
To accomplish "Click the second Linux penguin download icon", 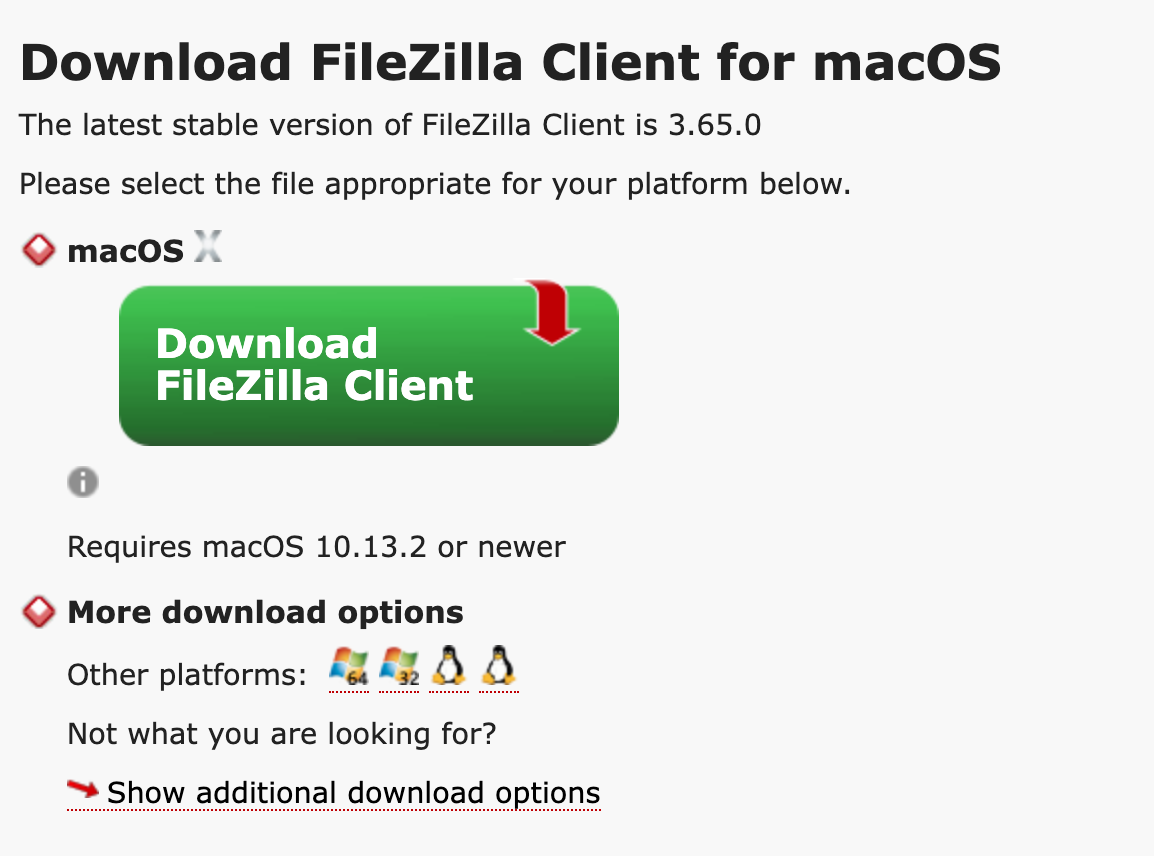I will pos(497,665).
